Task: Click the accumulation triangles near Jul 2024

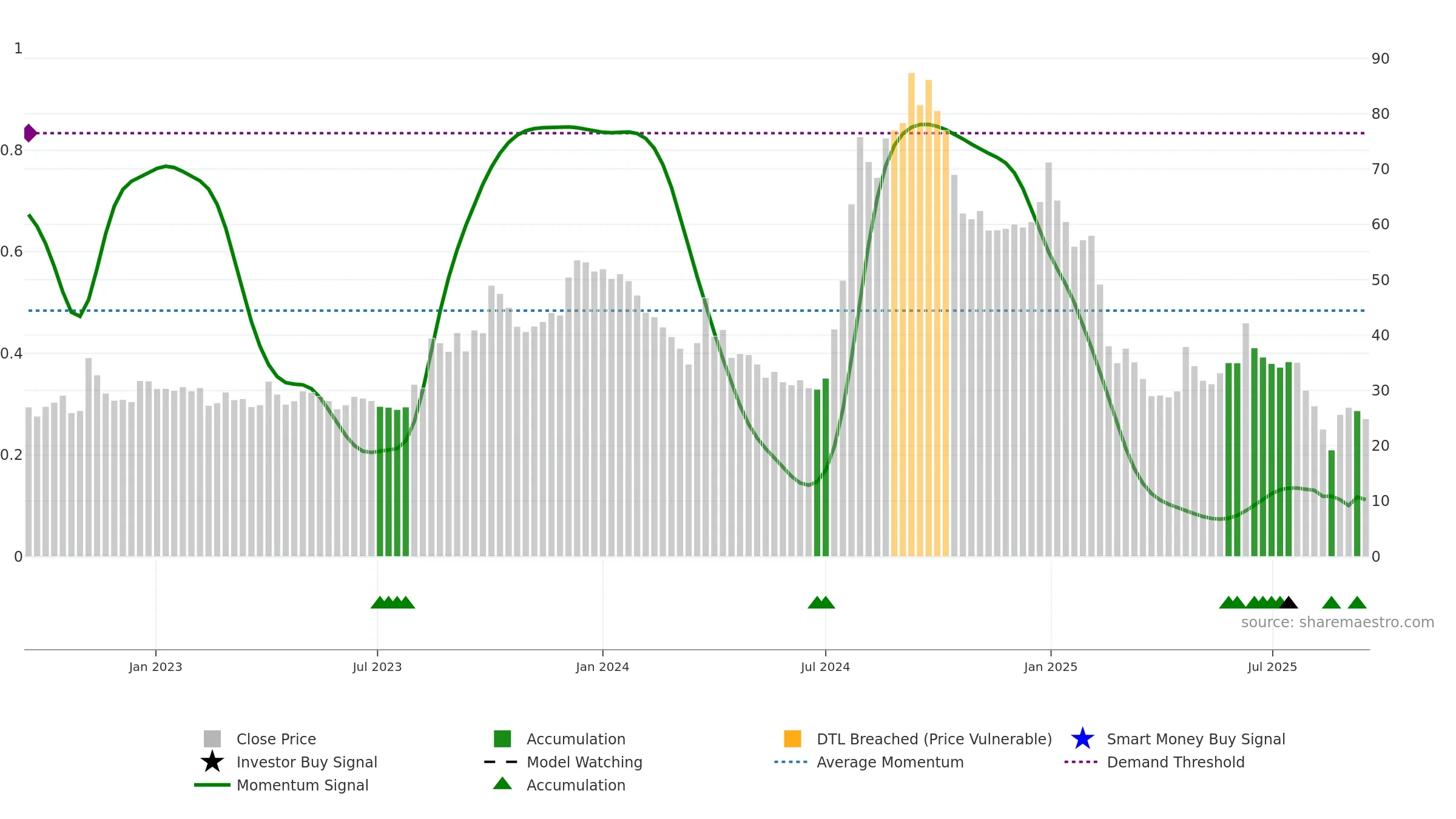Action: pos(821,602)
